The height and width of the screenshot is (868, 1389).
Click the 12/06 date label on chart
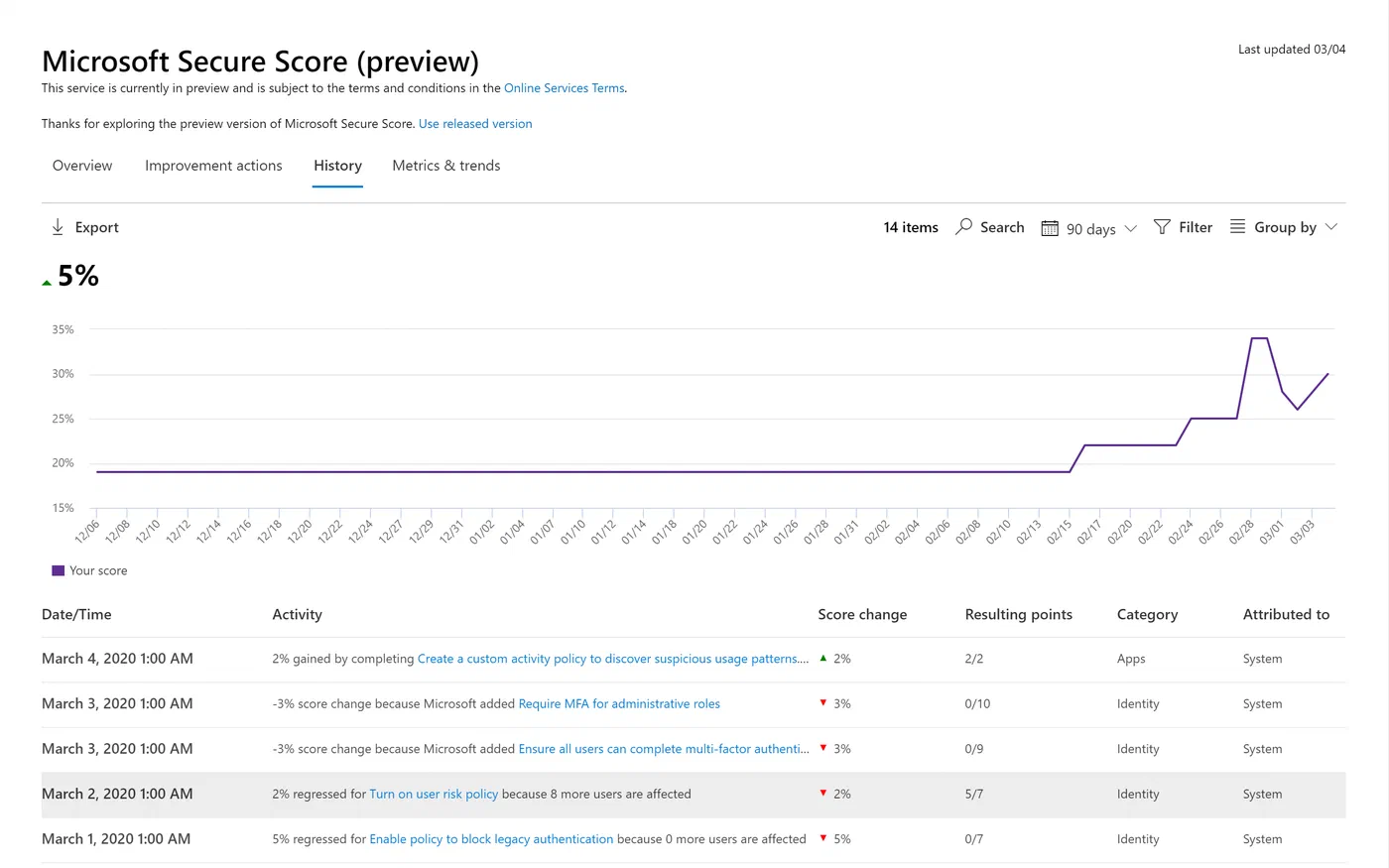(x=87, y=531)
